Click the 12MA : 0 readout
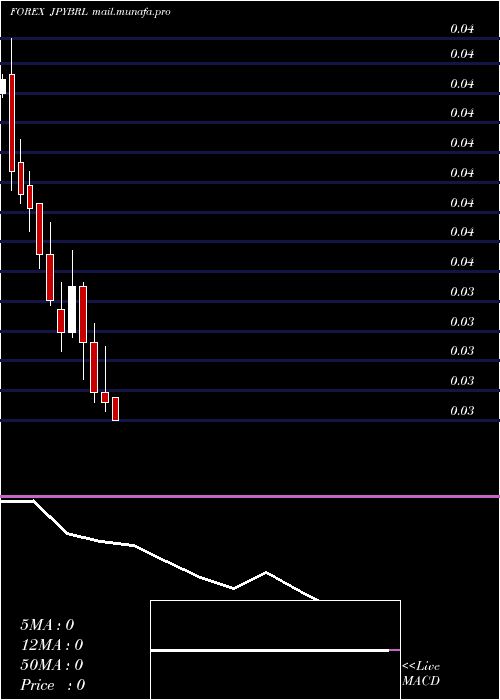This screenshot has width=500, height=700. click(x=52, y=645)
